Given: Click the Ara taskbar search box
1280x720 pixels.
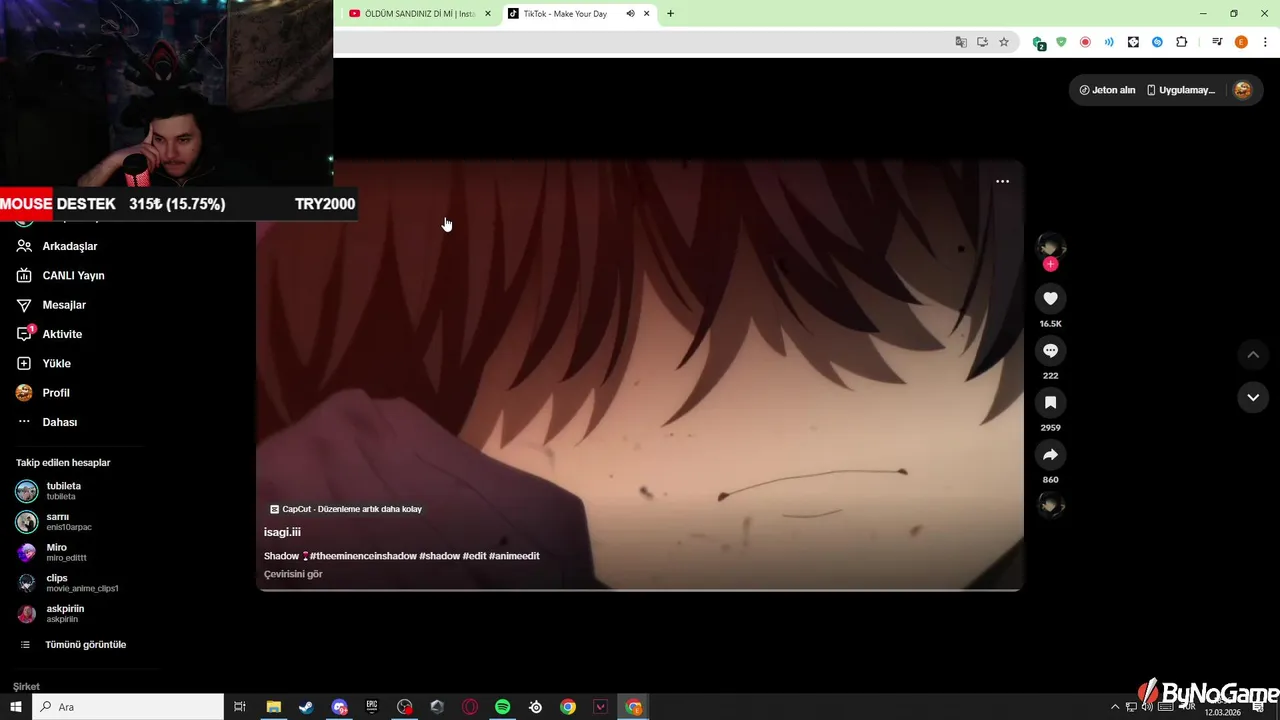Looking at the screenshot, I should (128, 707).
